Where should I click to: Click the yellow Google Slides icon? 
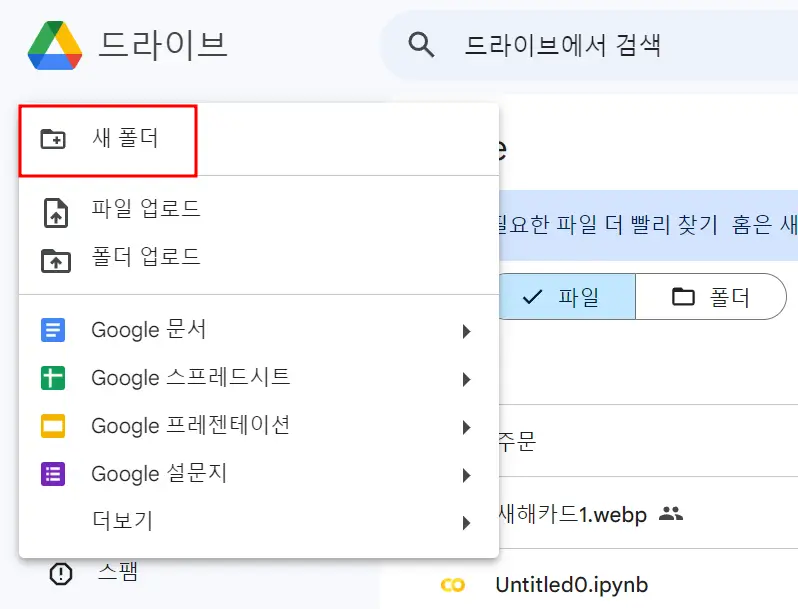click(x=53, y=426)
